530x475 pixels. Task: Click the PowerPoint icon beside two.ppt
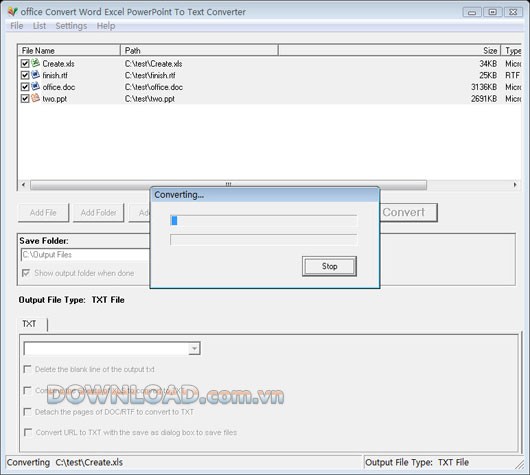pos(35,98)
